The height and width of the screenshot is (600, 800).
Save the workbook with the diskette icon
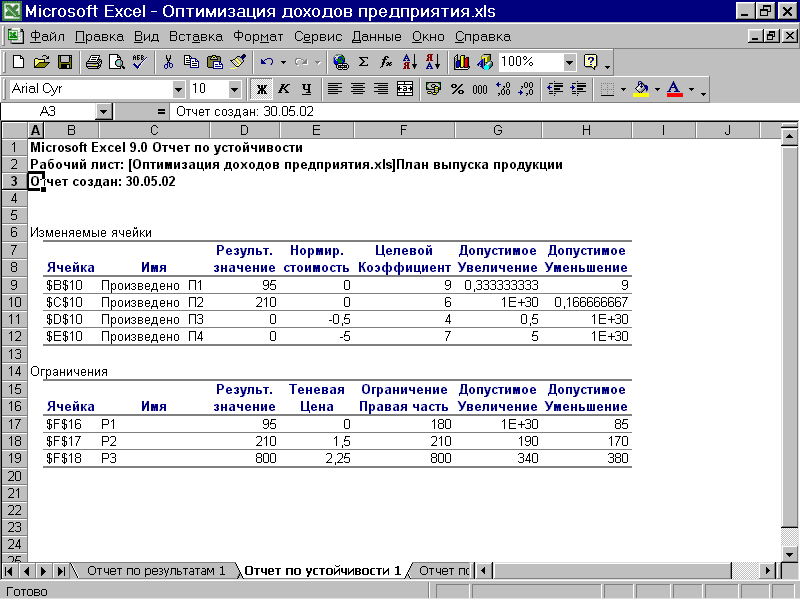pos(65,62)
